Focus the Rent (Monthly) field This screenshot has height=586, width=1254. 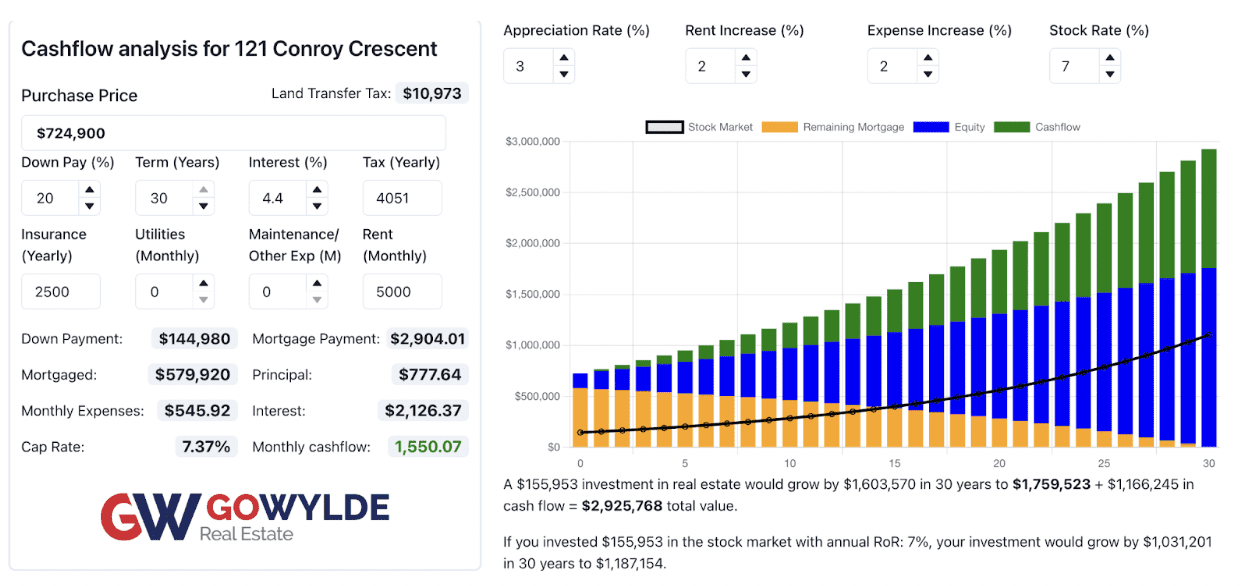pyautogui.click(x=402, y=292)
